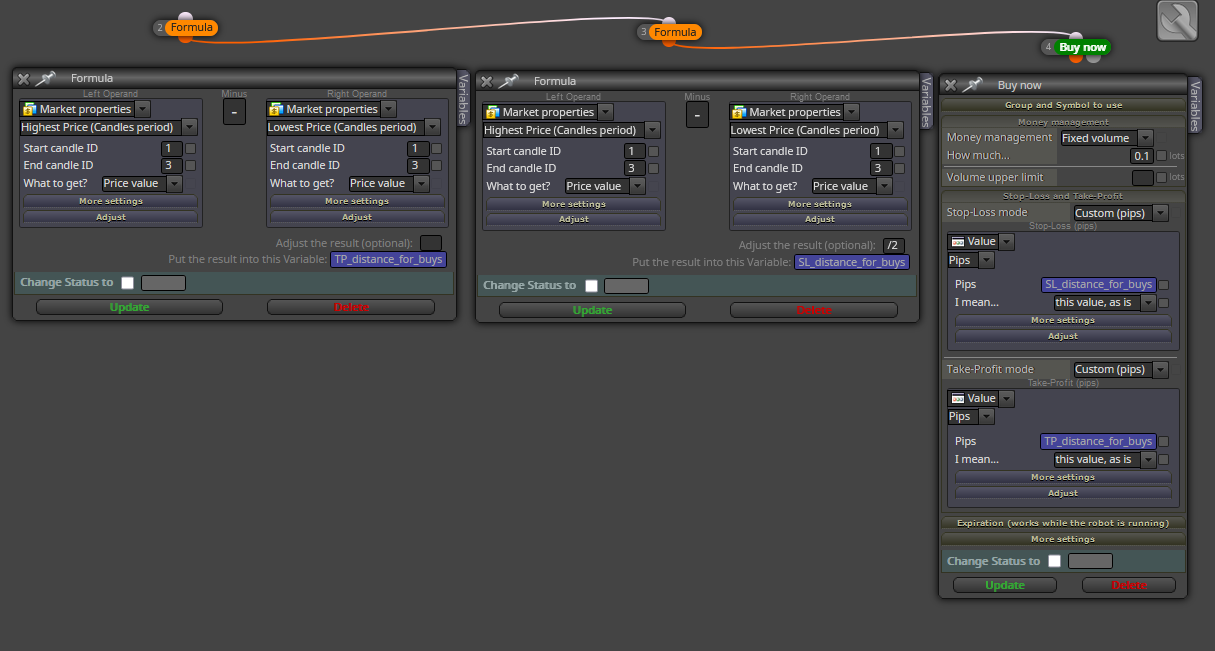Open Variables tab beside Buy now panel
1215x651 pixels.
pyautogui.click(x=1194, y=106)
